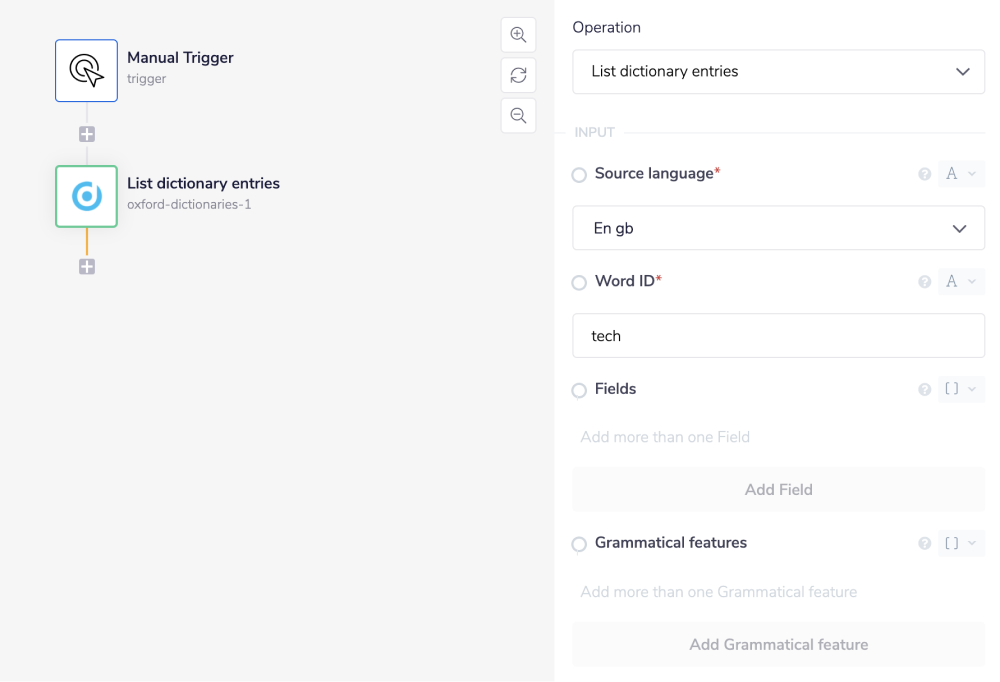Image resolution: width=1000 pixels, height=682 pixels.
Task: Click the Add Field button
Action: [x=778, y=490]
